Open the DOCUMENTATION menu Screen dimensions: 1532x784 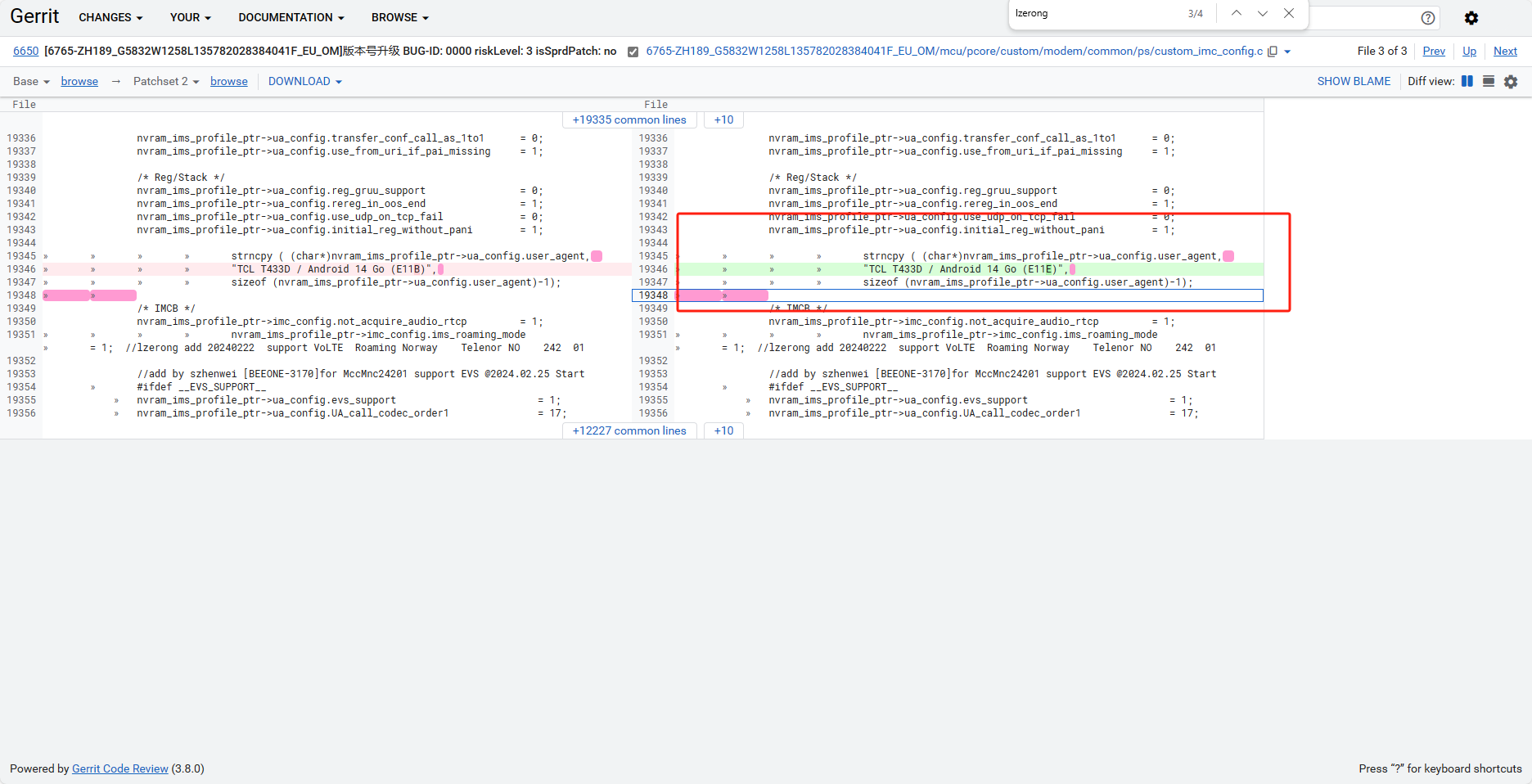pos(291,17)
